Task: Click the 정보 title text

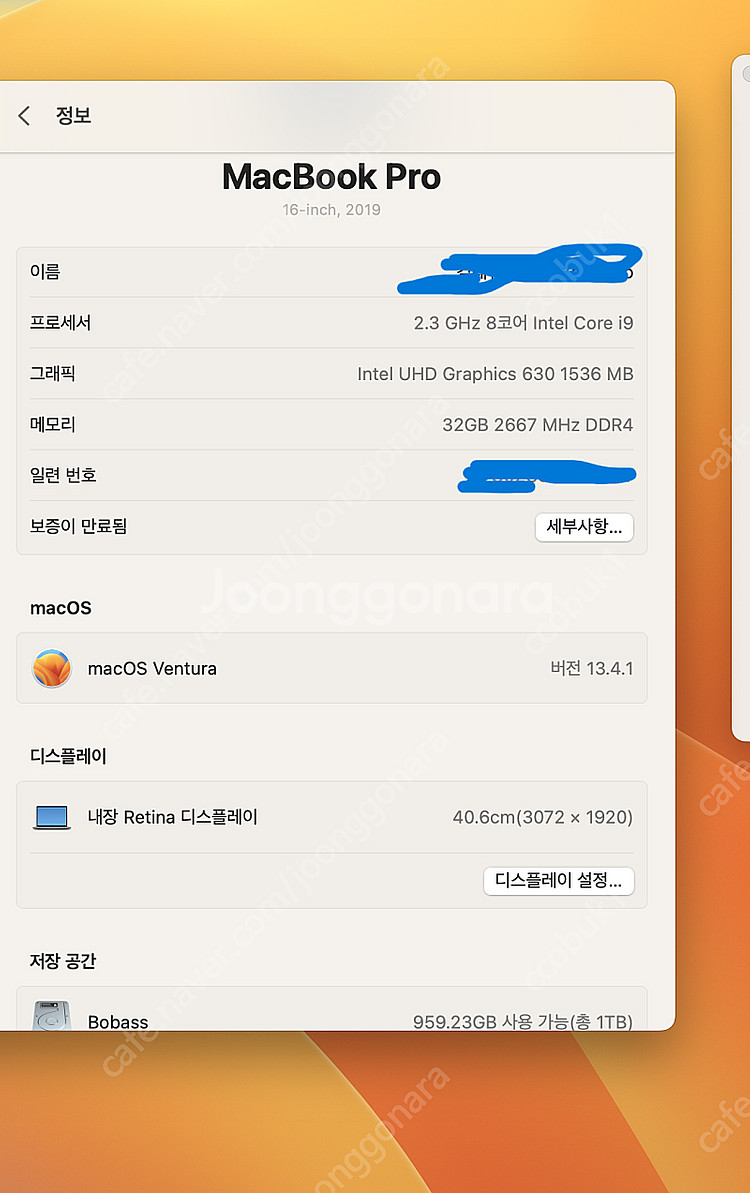Action: coord(73,116)
